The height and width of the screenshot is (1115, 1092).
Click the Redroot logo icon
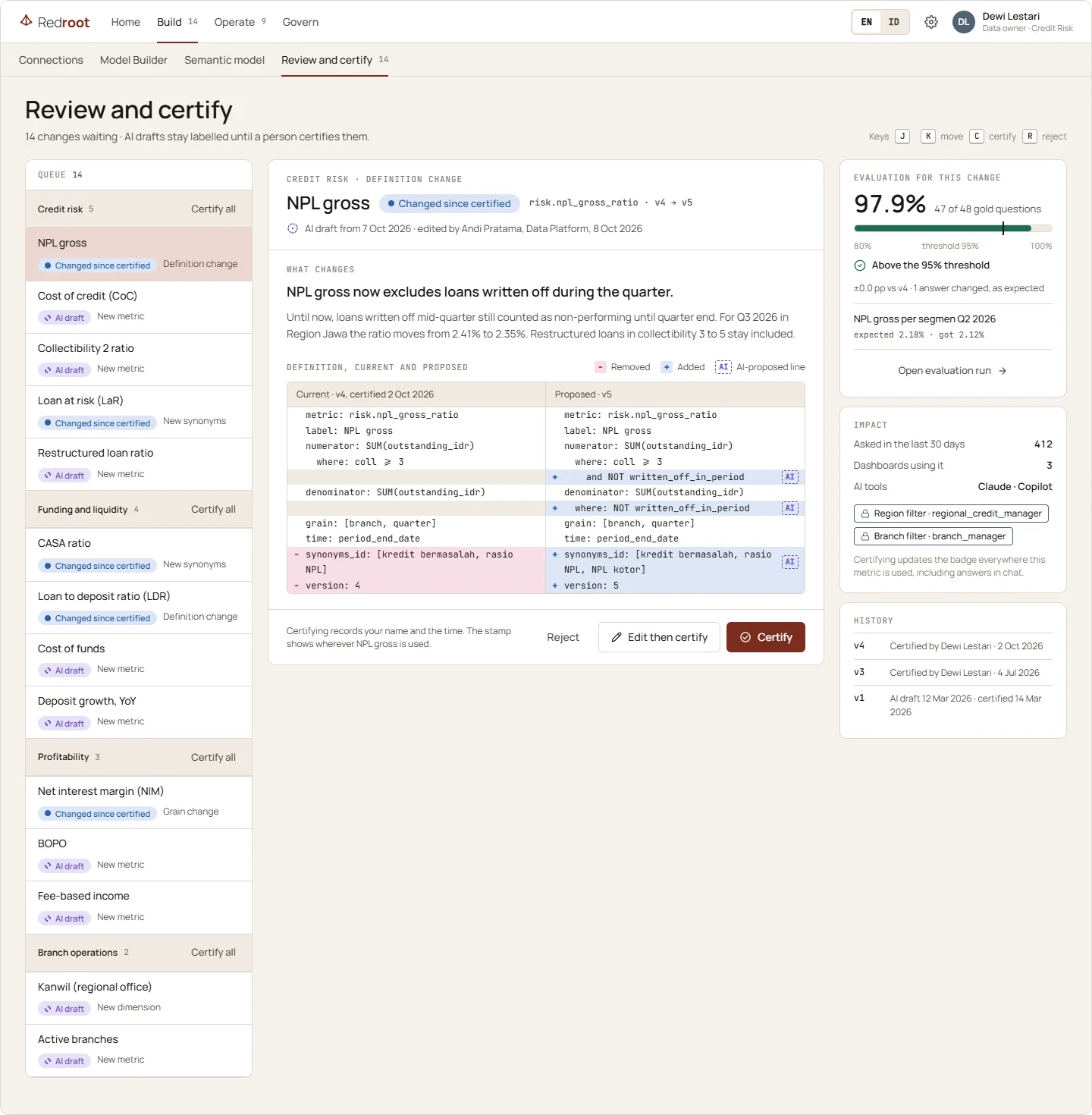pos(26,21)
